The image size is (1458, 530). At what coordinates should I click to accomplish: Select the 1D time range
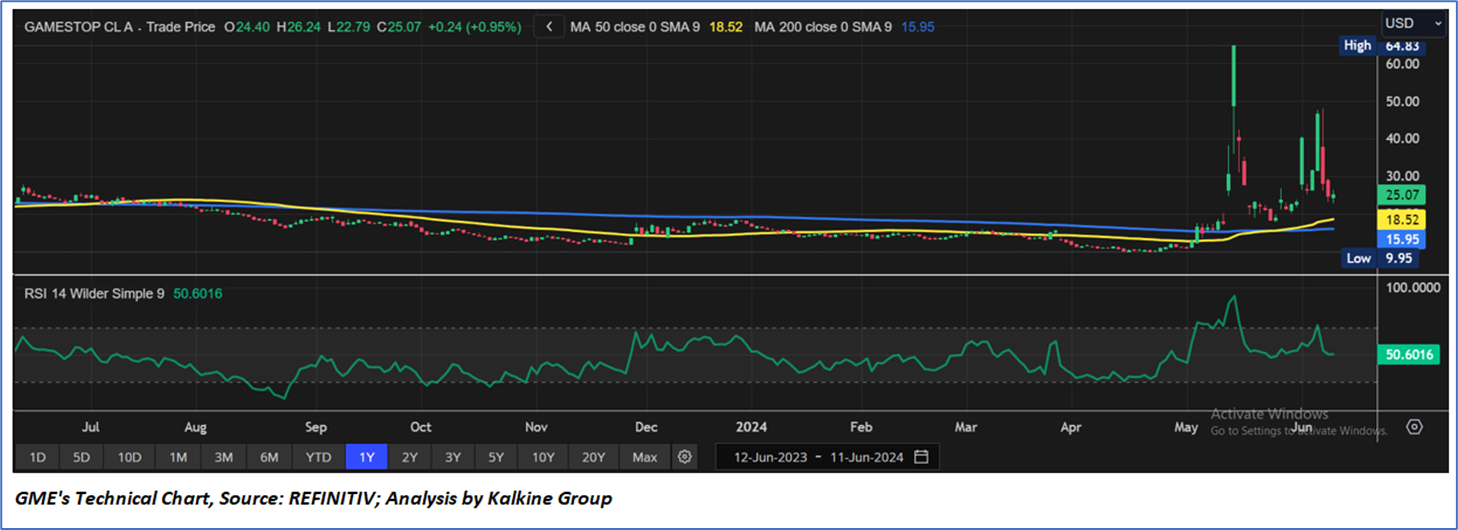point(37,457)
